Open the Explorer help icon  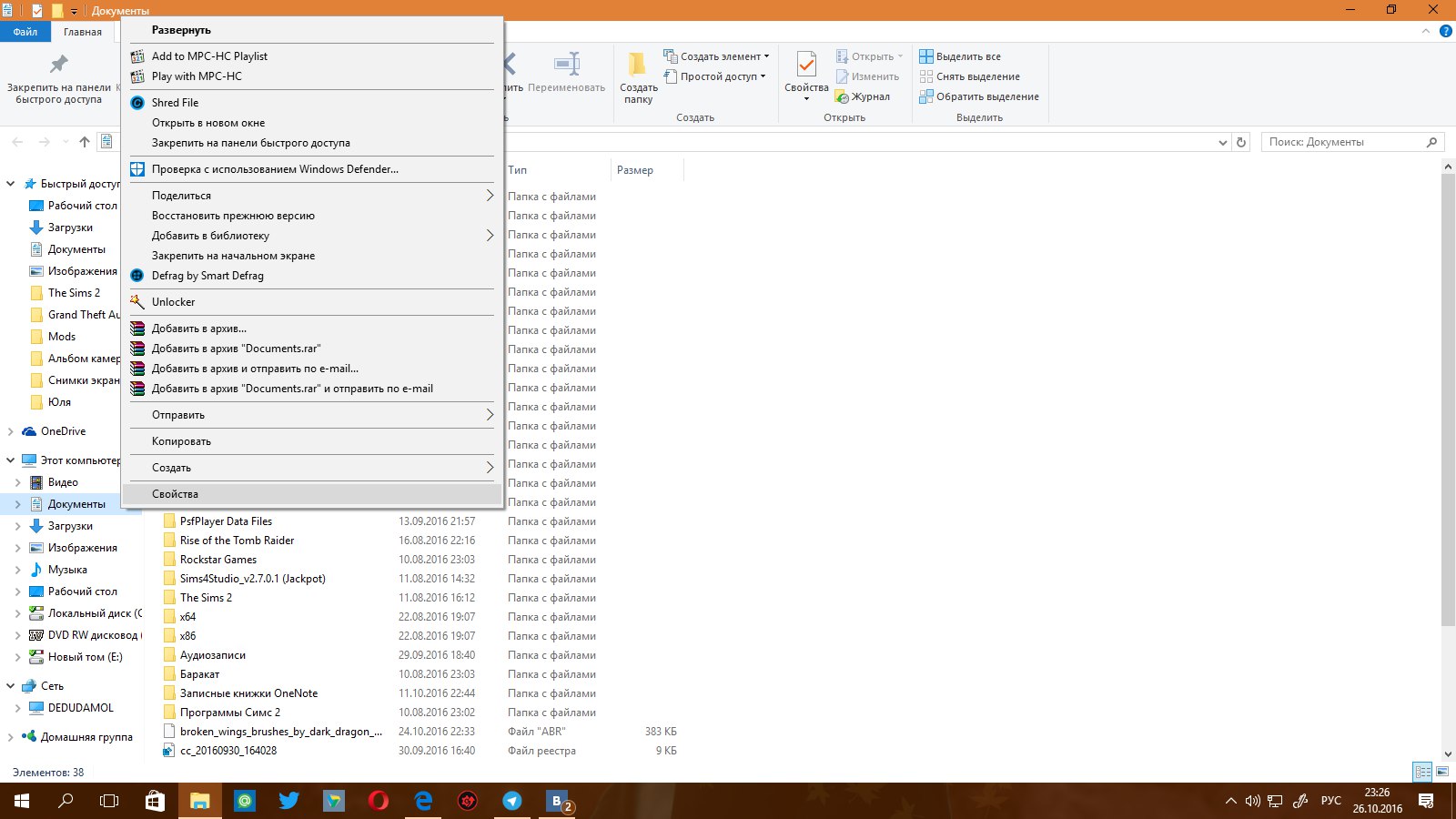coord(1445,32)
